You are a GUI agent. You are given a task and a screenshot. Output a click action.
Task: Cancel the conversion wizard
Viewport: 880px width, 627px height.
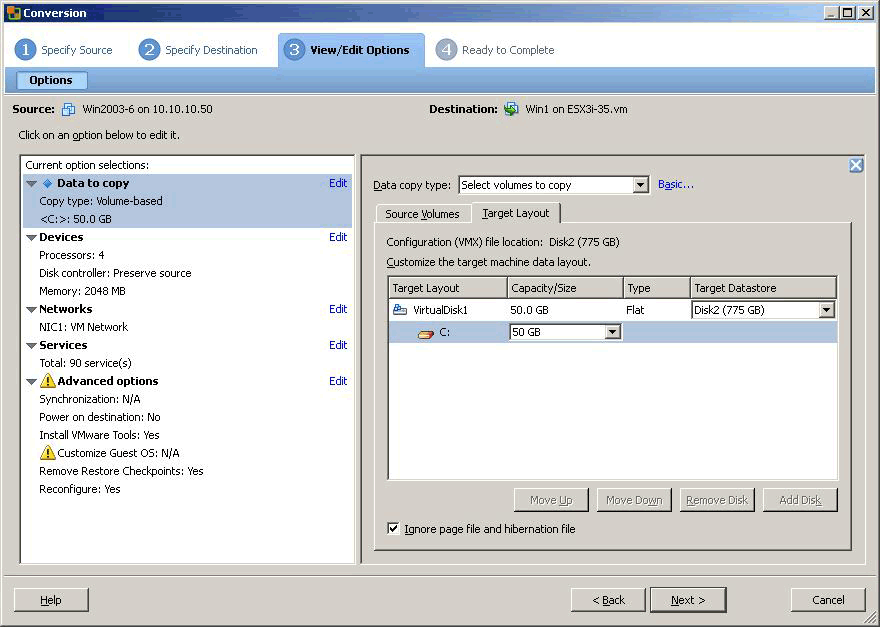coord(828,600)
